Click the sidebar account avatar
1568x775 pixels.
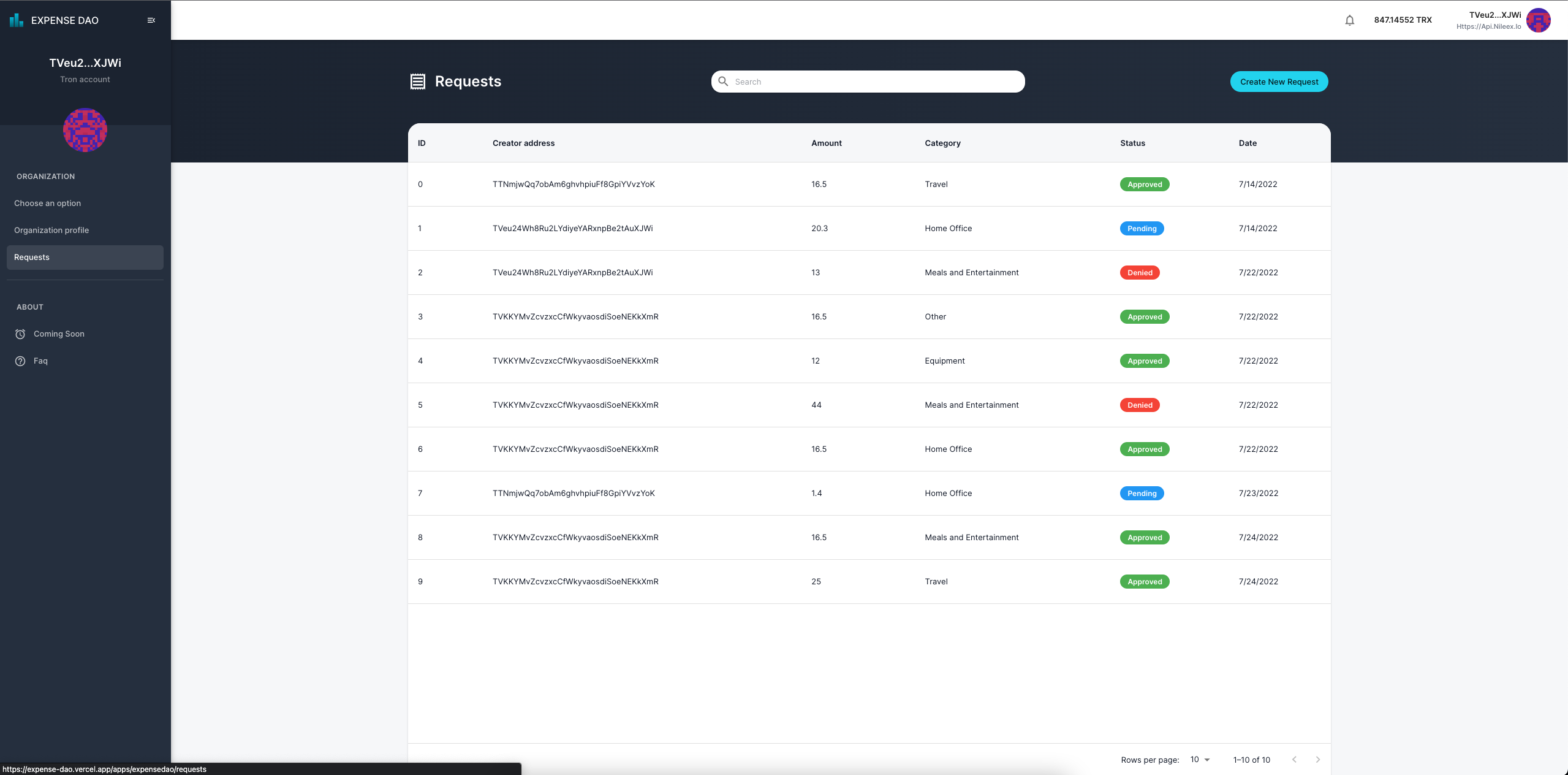click(85, 130)
